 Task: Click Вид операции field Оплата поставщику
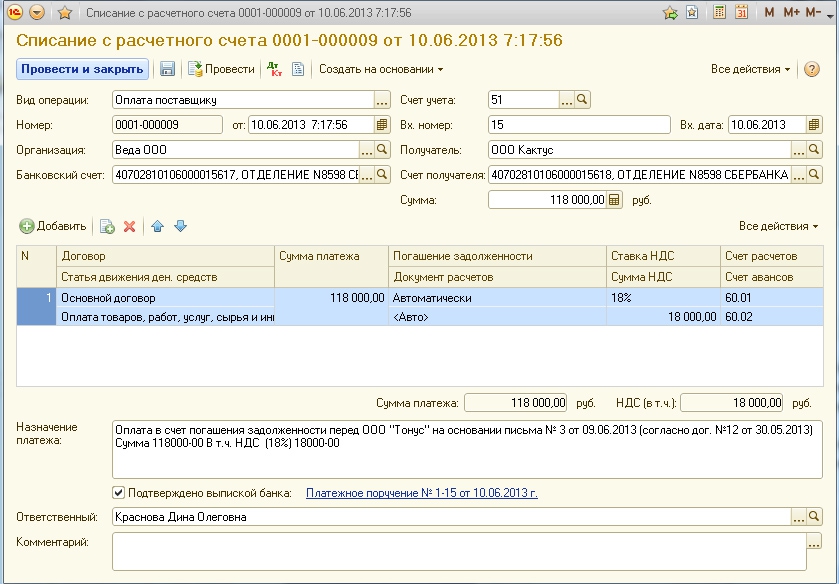243,100
